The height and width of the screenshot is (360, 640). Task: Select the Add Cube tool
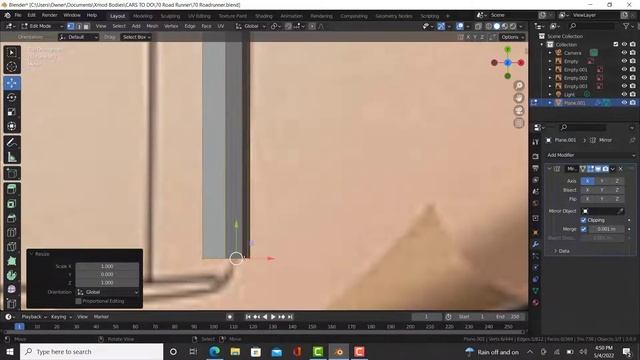point(12,173)
